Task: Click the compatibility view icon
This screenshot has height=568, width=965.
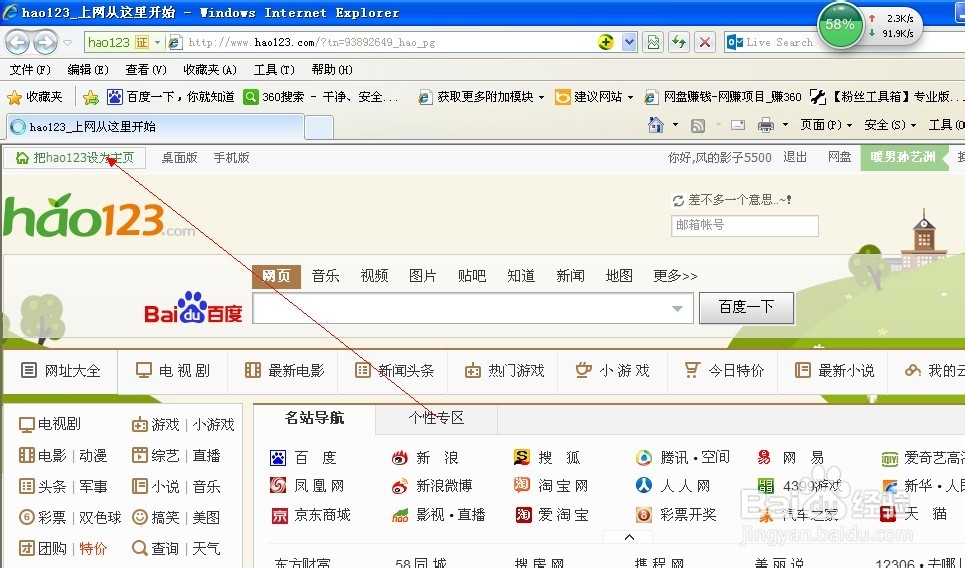Action: [x=653, y=42]
